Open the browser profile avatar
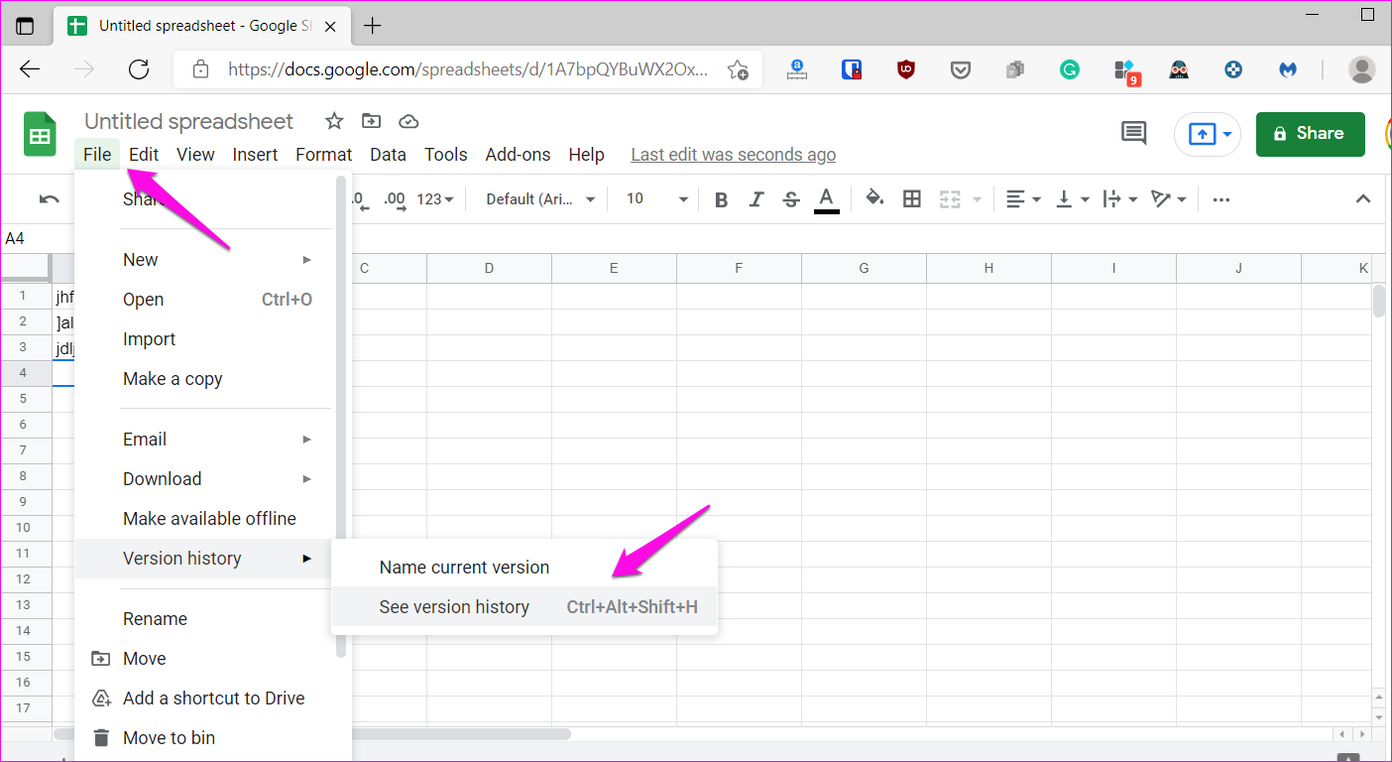The image size is (1392, 762). [x=1361, y=69]
